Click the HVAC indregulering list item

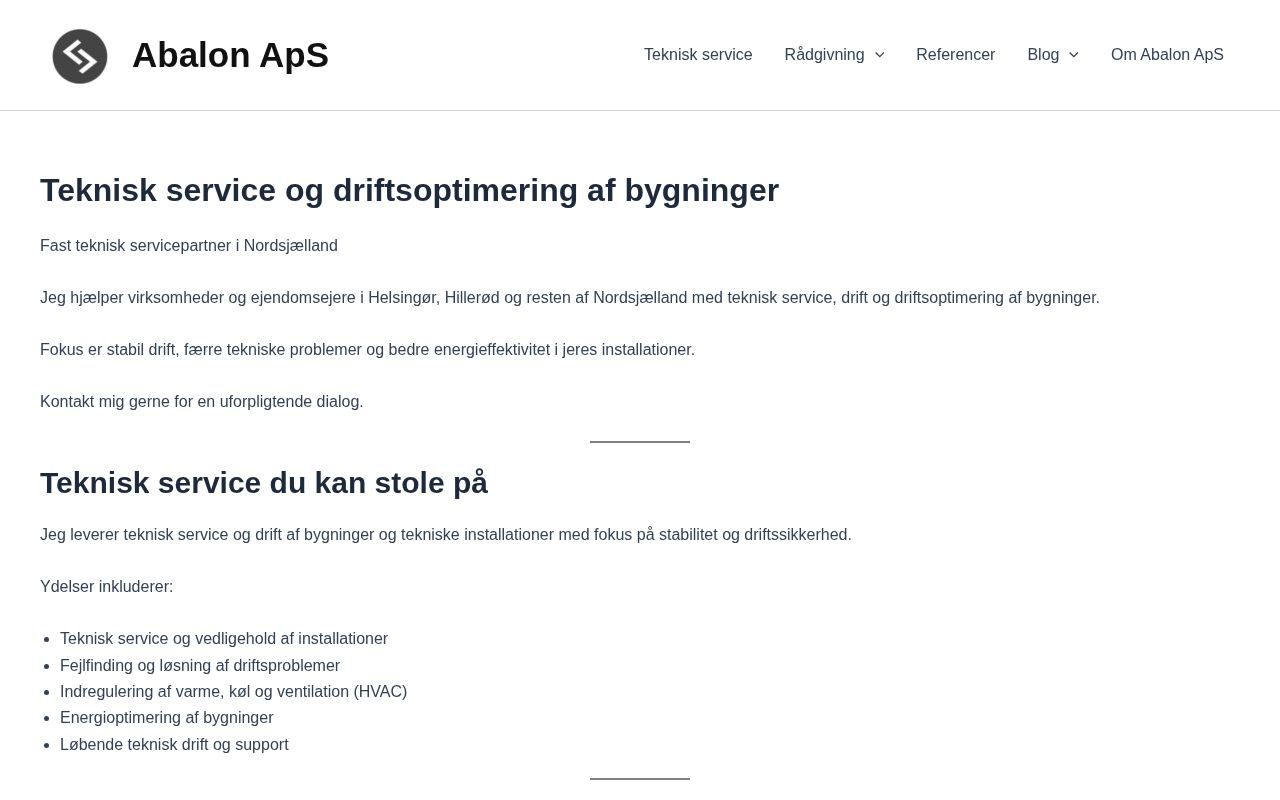tap(233, 692)
